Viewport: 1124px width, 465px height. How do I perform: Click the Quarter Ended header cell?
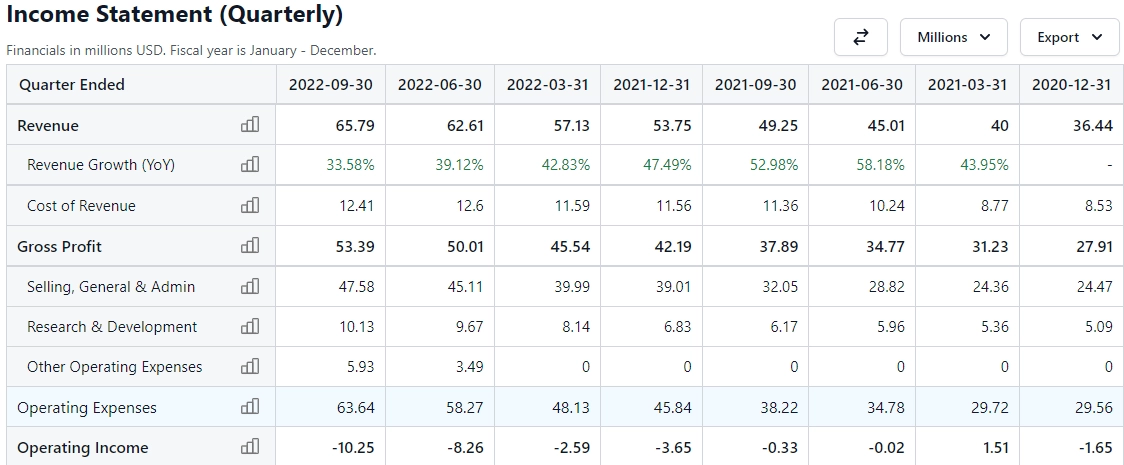point(72,85)
